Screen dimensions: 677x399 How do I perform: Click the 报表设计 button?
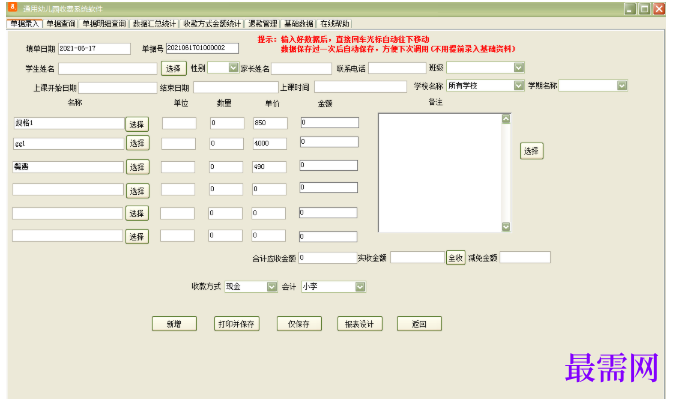coord(360,324)
